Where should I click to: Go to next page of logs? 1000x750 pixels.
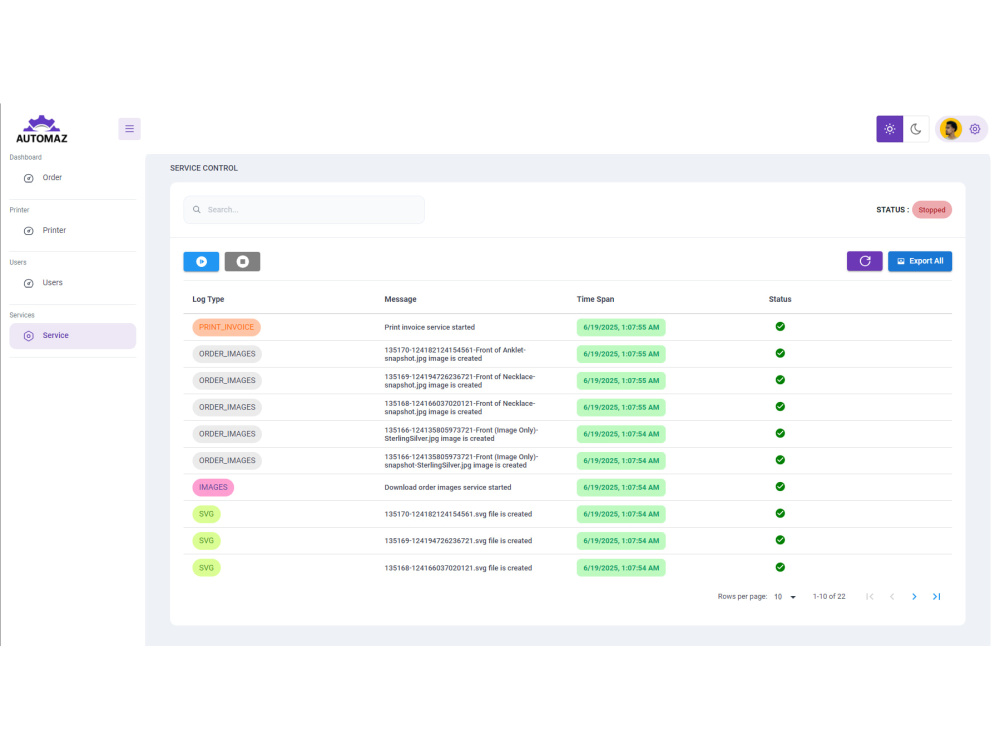point(914,597)
